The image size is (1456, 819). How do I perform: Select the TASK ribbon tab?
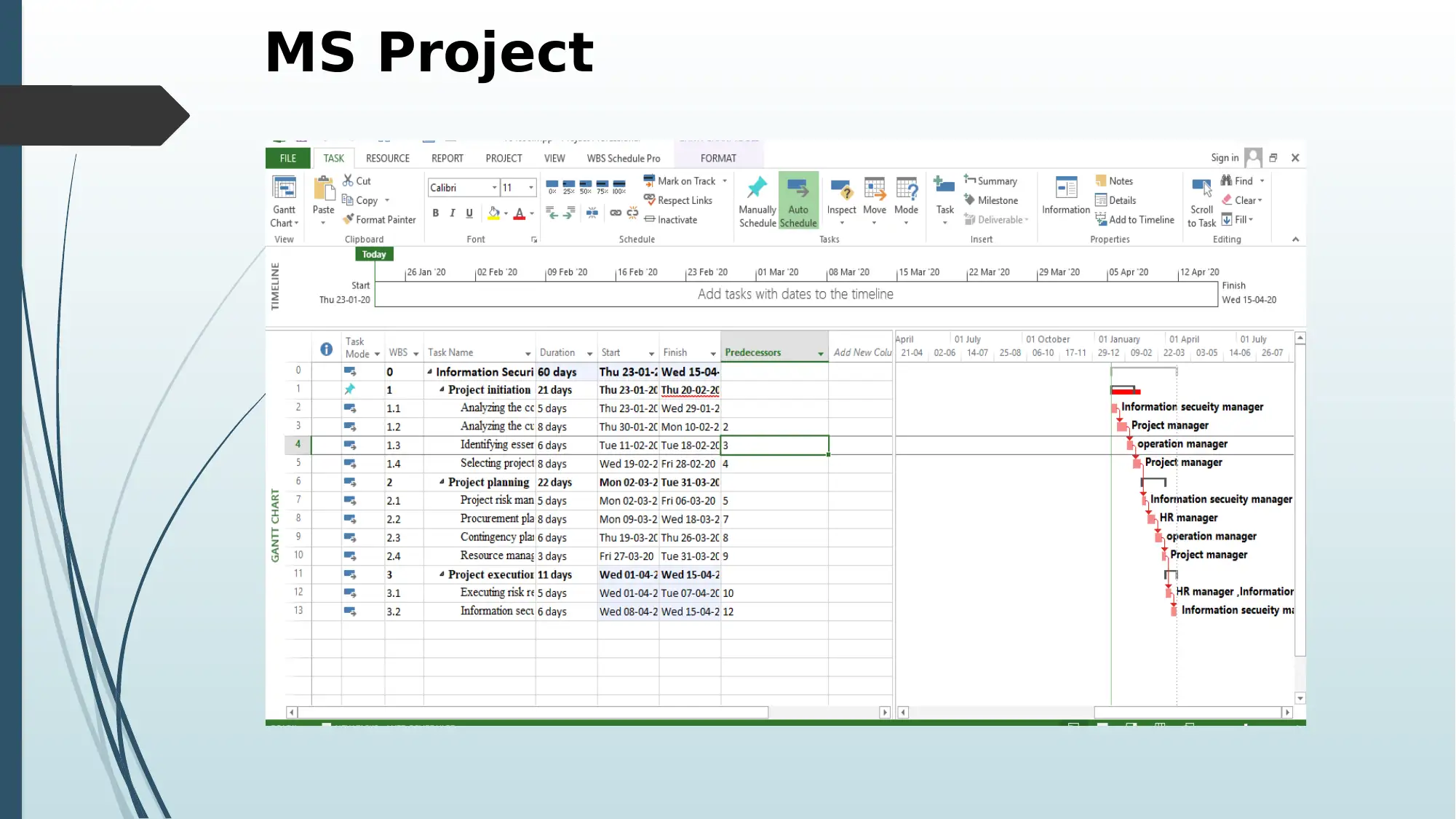pyautogui.click(x=334, y=158)
